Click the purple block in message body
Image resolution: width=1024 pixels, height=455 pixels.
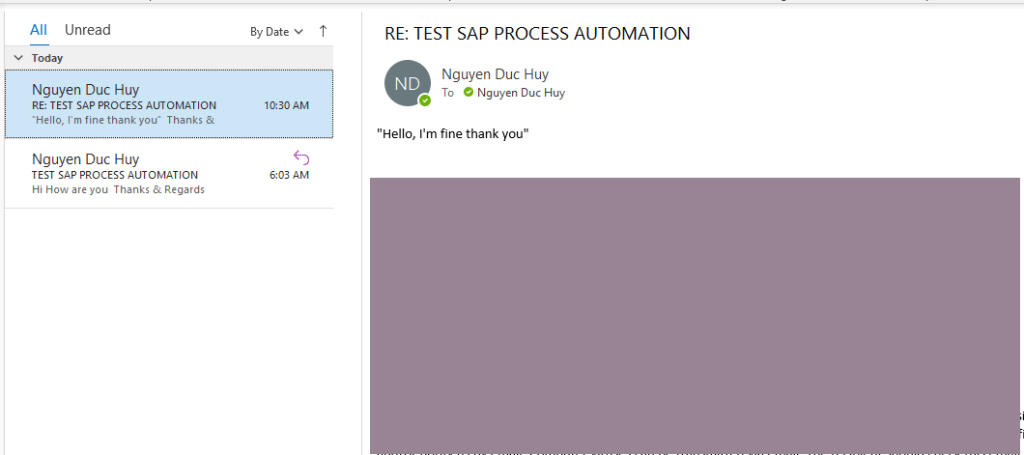point(694,315)
